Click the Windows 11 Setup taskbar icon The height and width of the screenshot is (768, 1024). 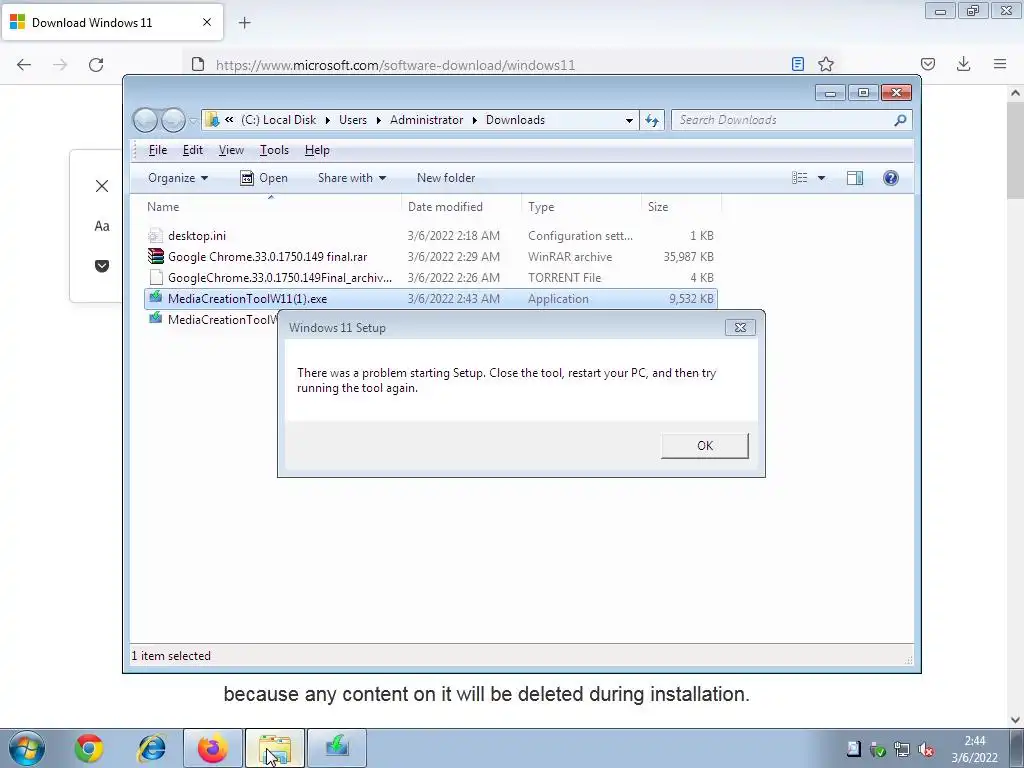[x=337, y=748]
